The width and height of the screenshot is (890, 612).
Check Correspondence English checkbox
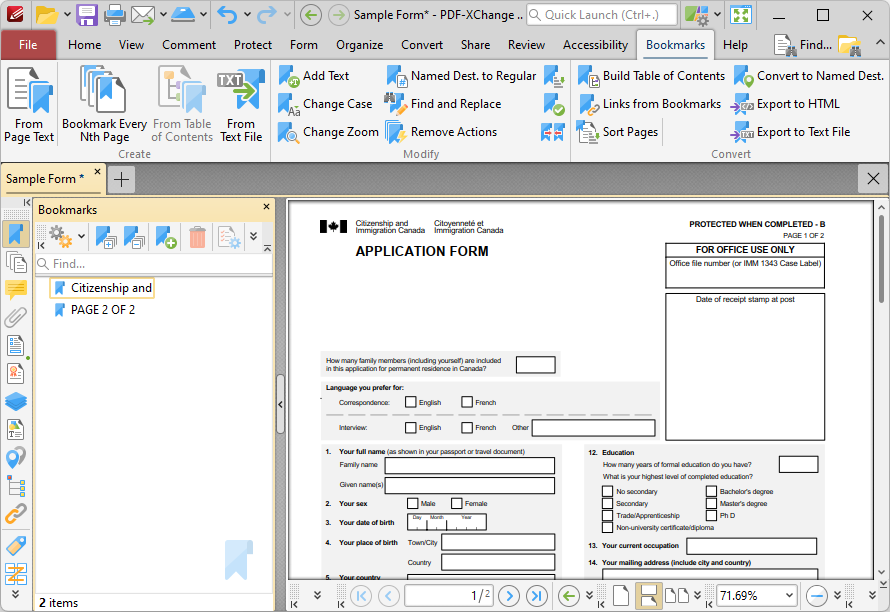(x=410, y=402)
